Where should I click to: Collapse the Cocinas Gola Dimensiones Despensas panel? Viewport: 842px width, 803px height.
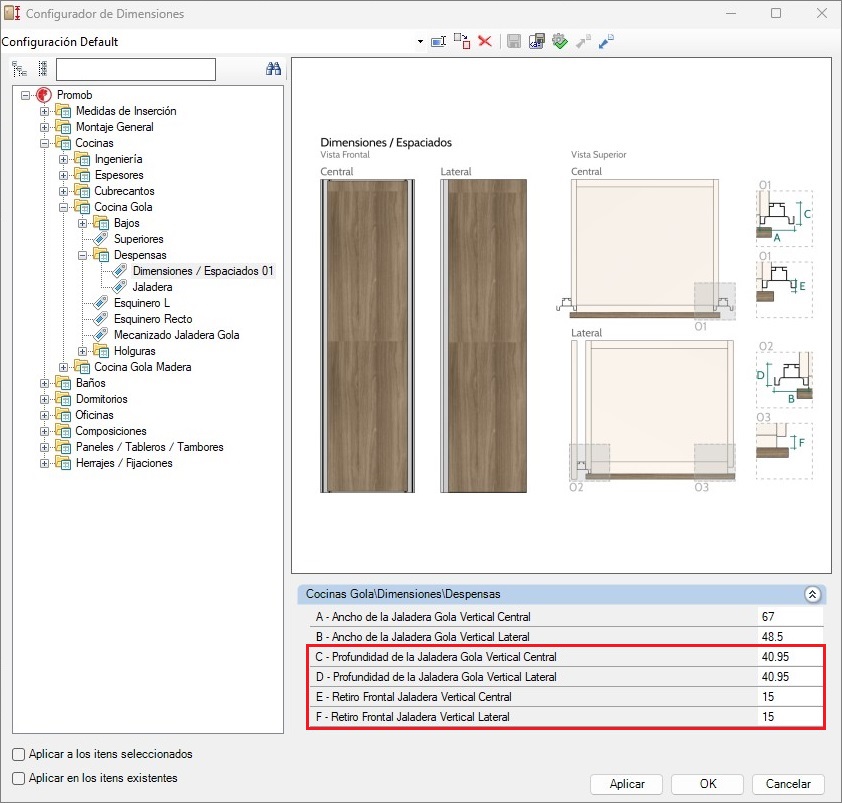click(x=812, y=594)
